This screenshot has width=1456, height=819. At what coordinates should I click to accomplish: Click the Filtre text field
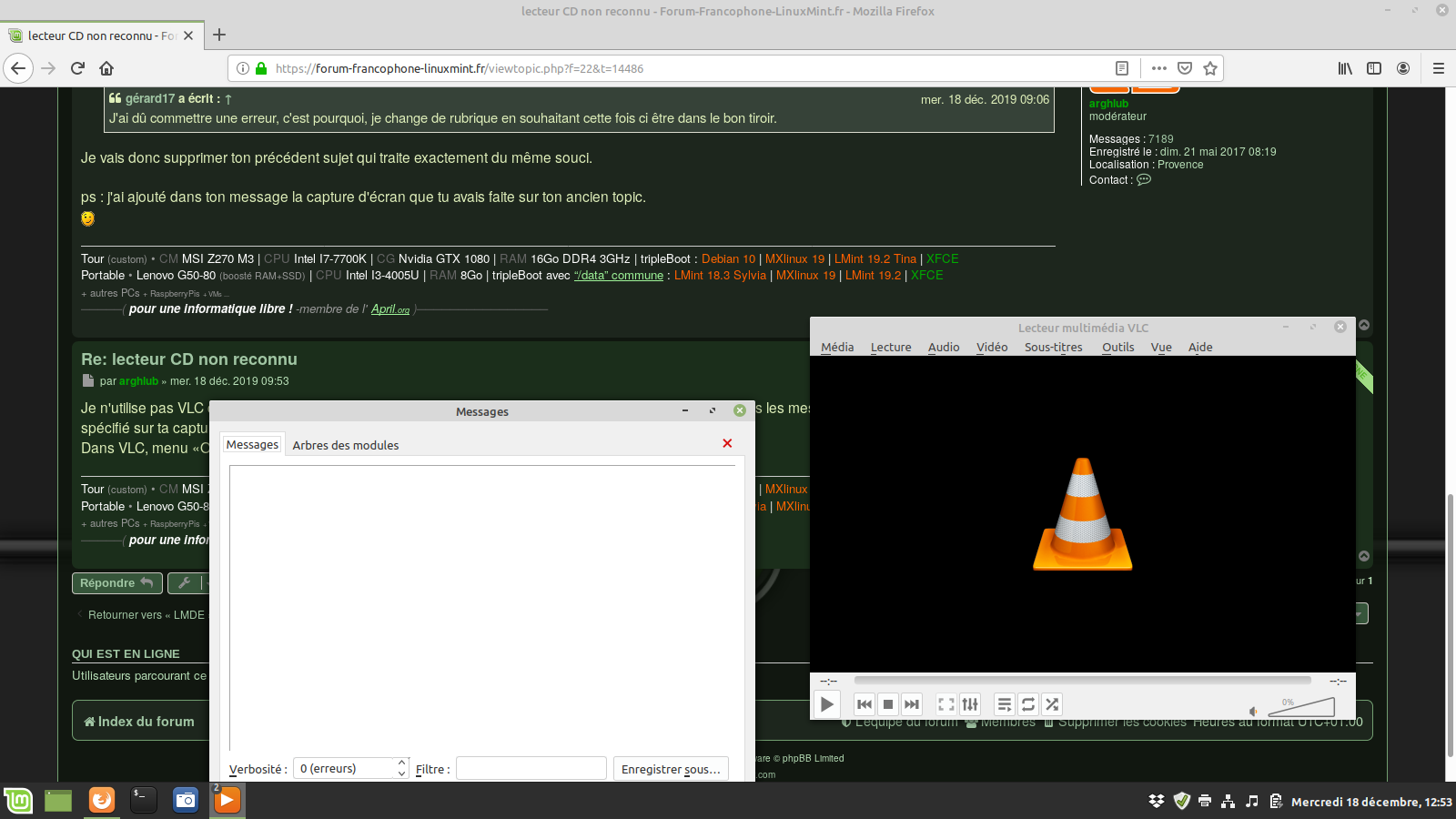[x=531, y=769]
